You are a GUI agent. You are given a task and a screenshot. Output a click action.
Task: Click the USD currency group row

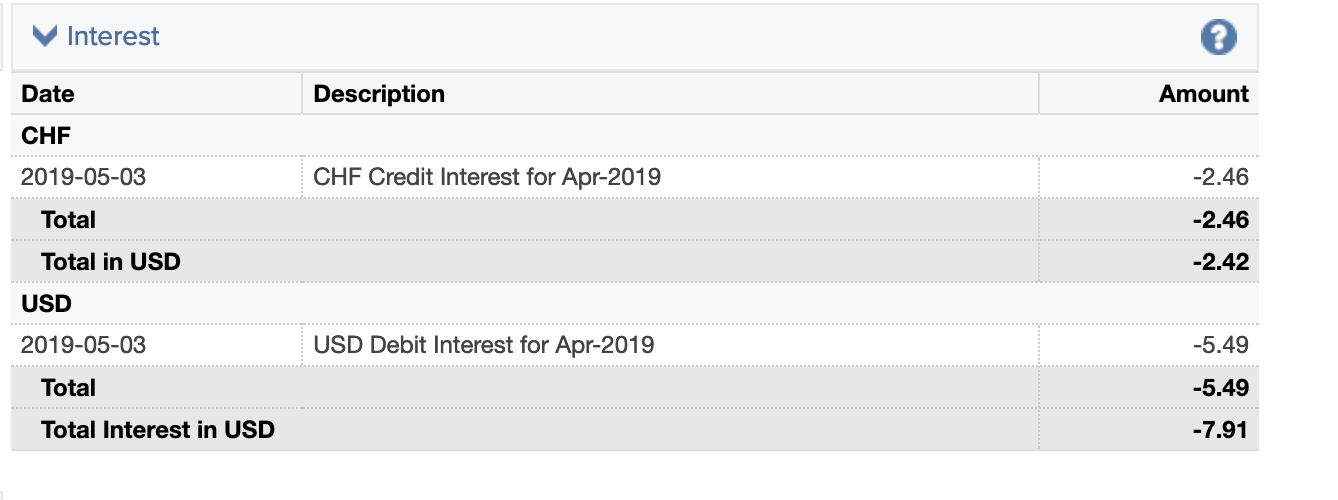pos(635,303)
